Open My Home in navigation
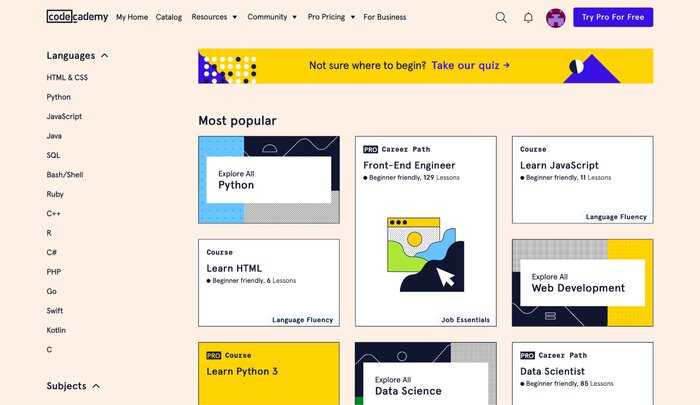 coord(132,17)
